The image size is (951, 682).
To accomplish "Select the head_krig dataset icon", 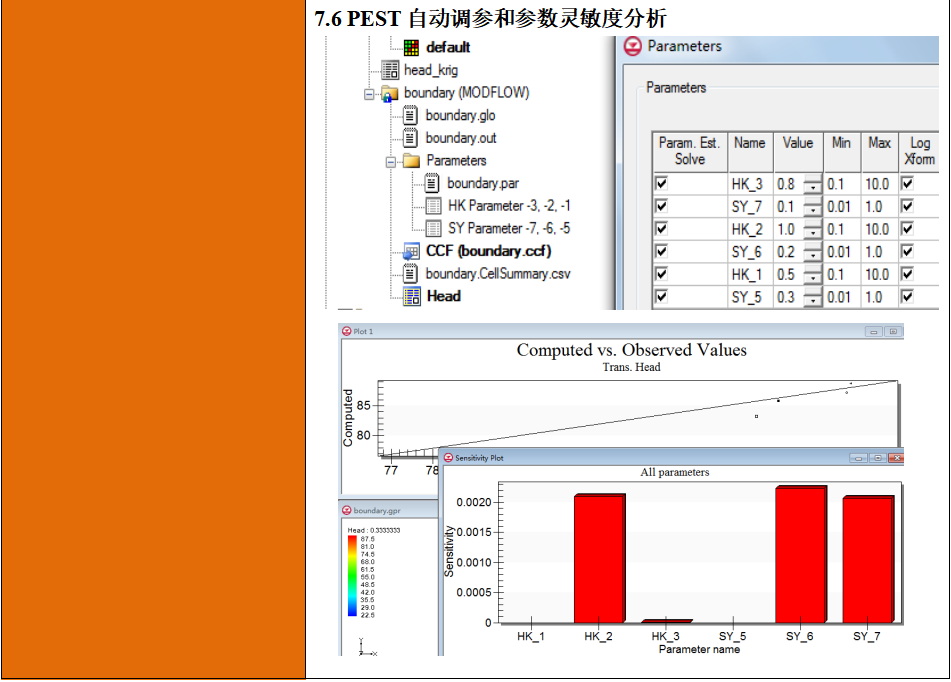I will tap(390, 69).
